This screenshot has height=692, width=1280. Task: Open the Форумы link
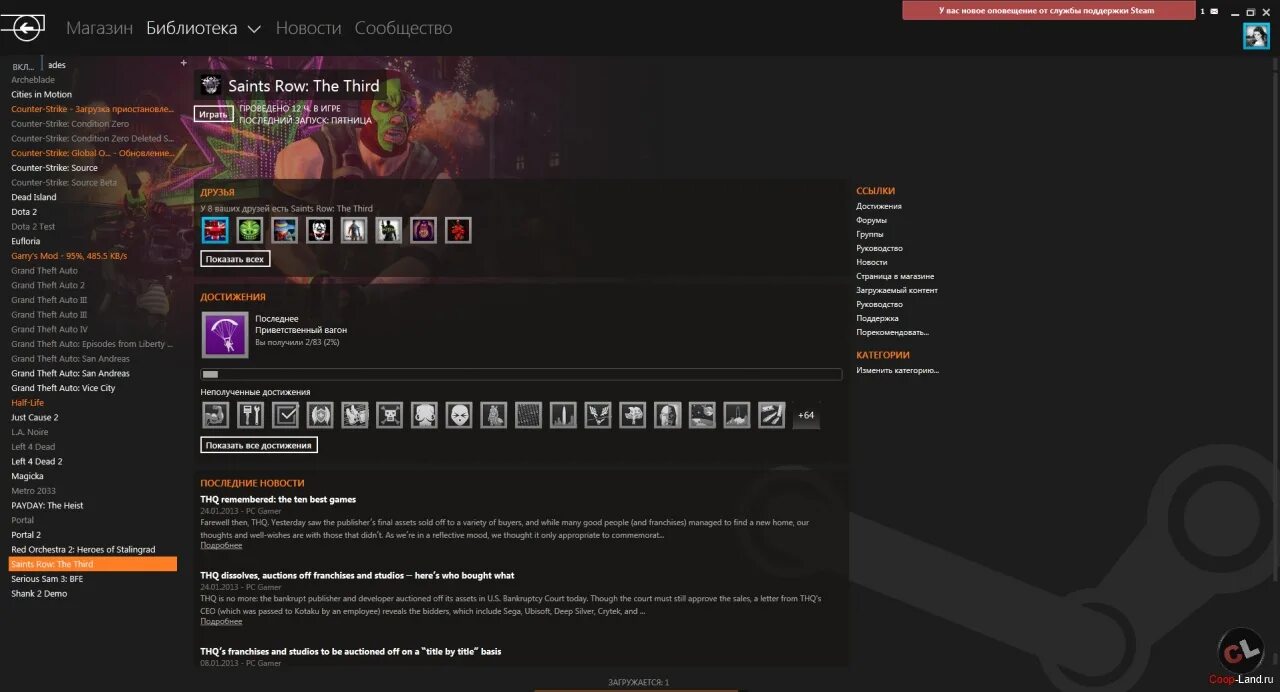(871, 220)
